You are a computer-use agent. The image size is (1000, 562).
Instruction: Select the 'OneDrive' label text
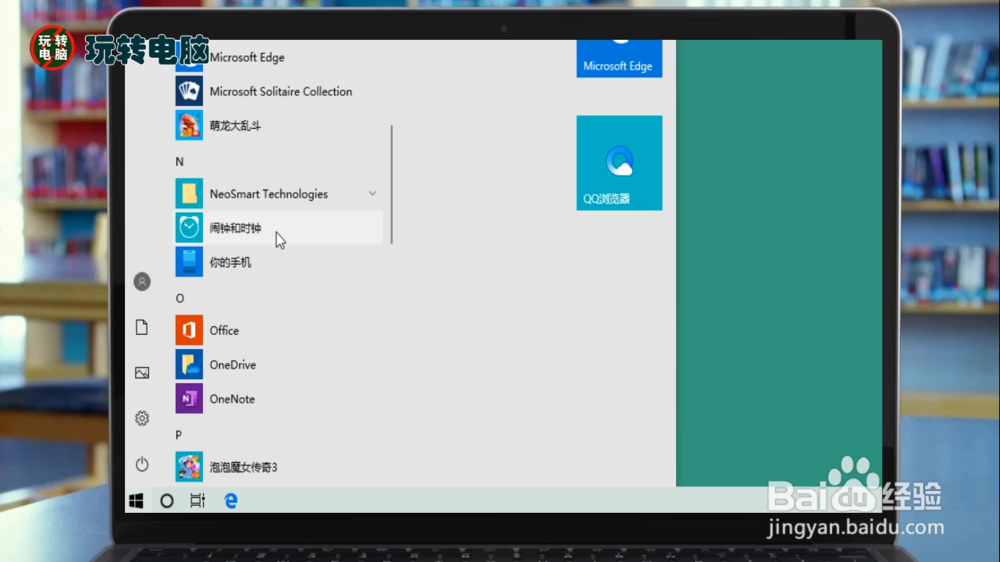point(233,365)
